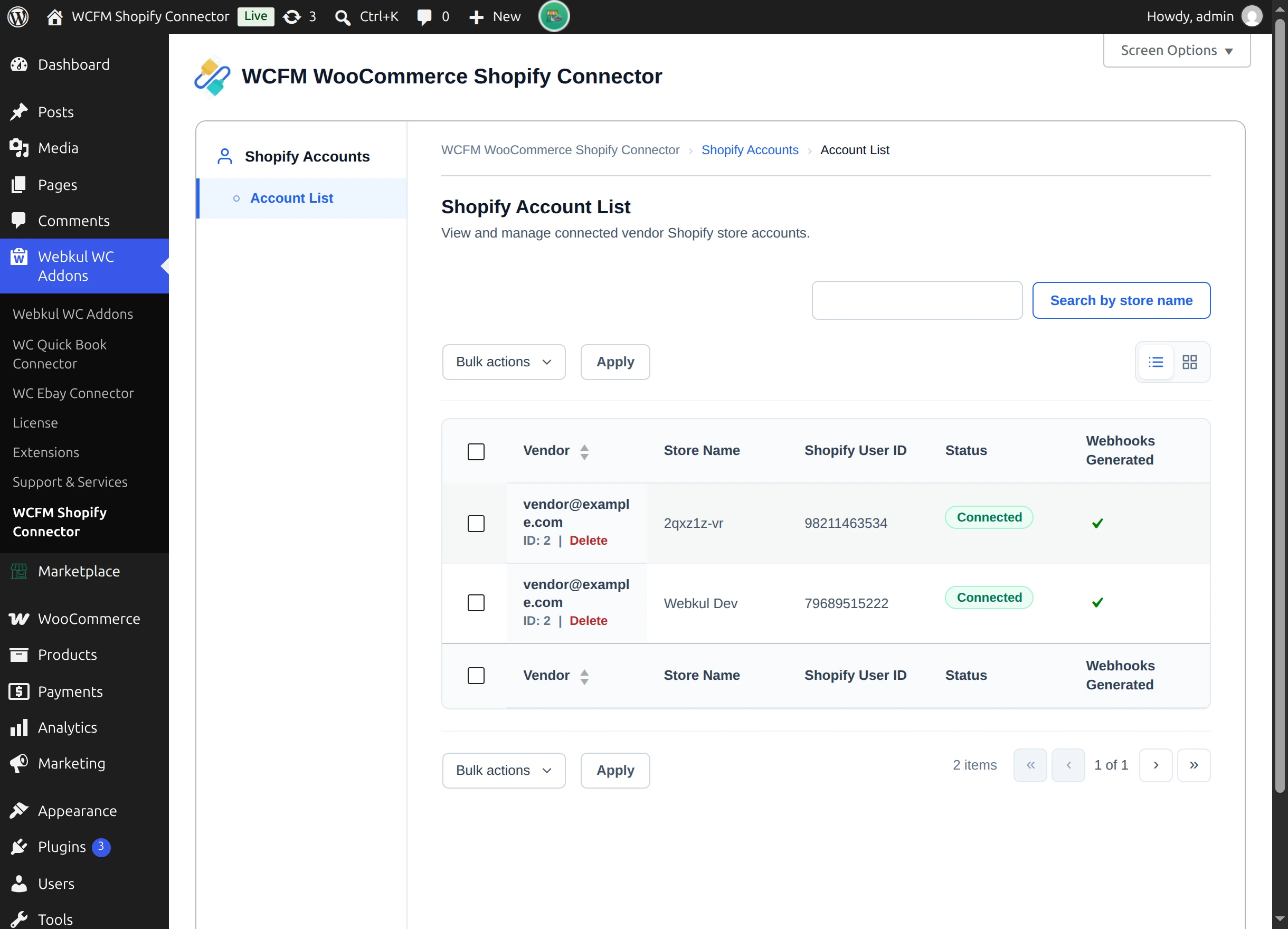The width and height of the screenshot is (1288, 929).
Task: Click the WooCommerce logo icon
Action: click(x=19, y=619)
